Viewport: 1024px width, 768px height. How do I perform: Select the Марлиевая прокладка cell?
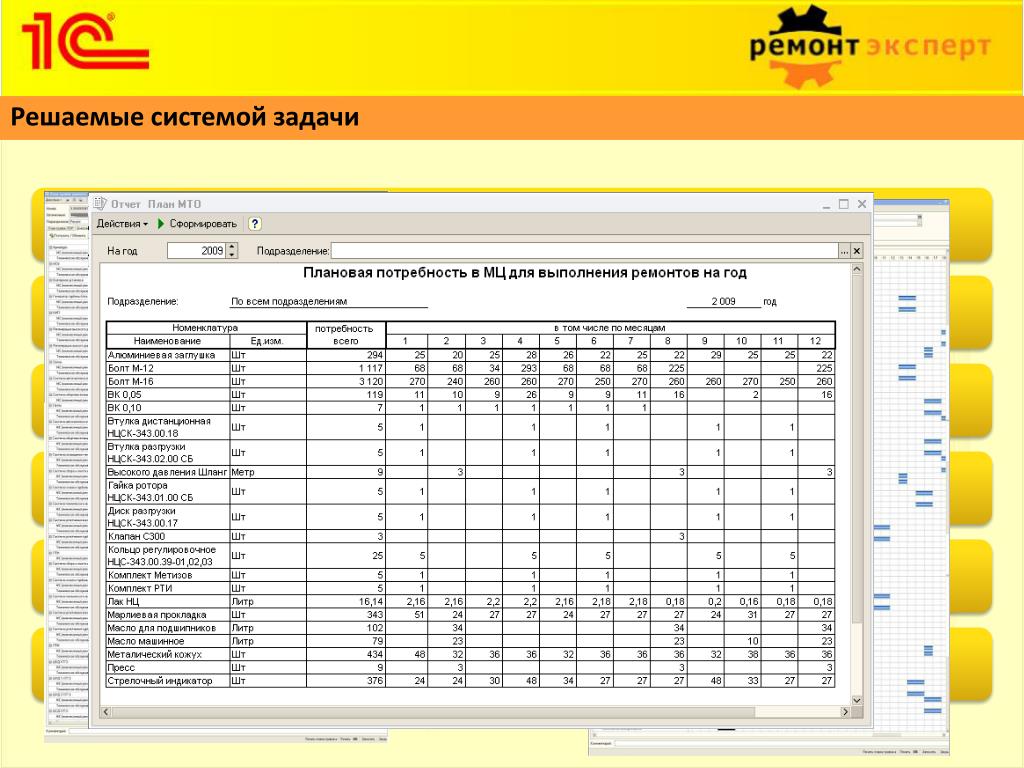point(168,615)
